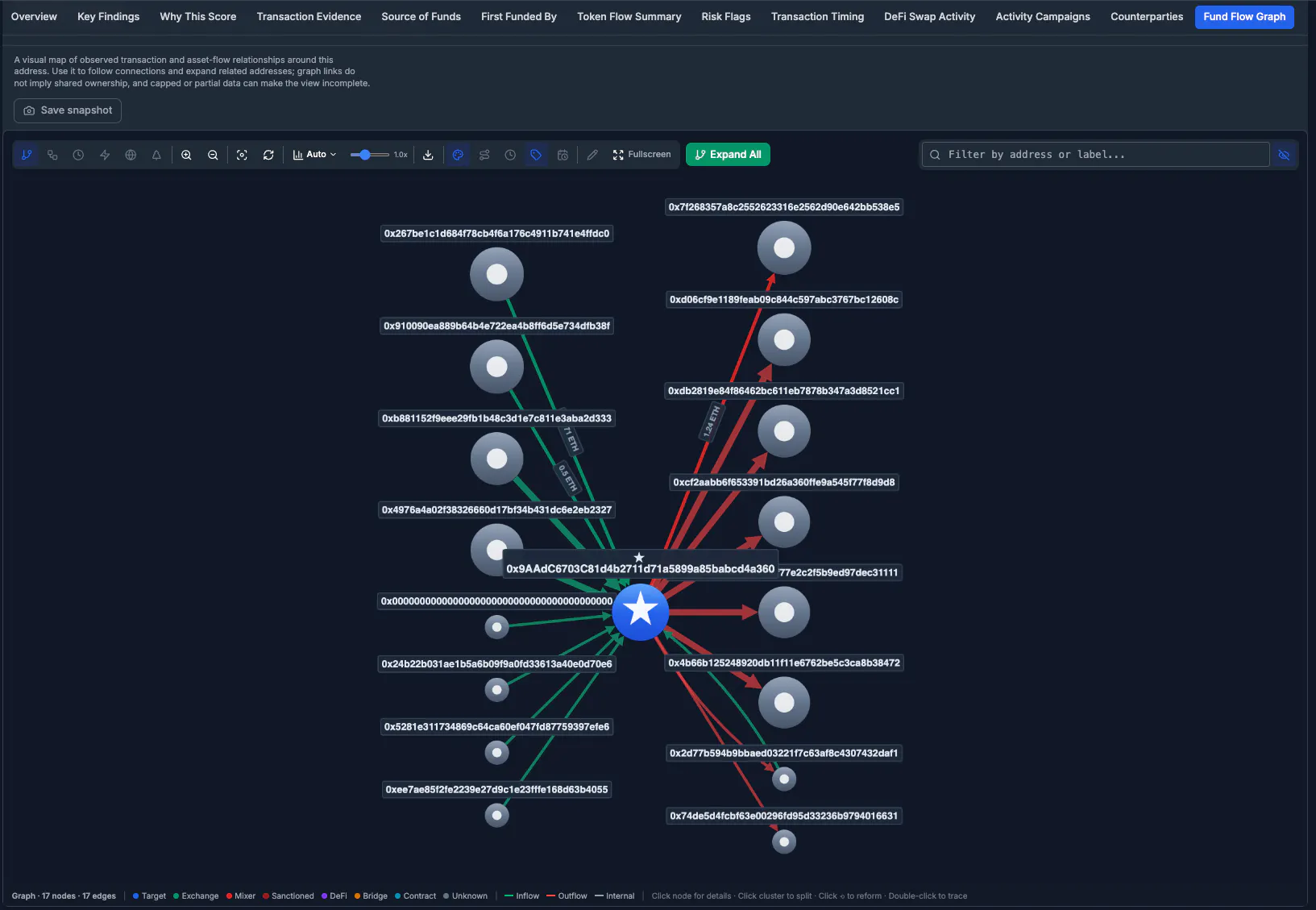Select node under 0xb881152f9eee label

pos(497,459)
